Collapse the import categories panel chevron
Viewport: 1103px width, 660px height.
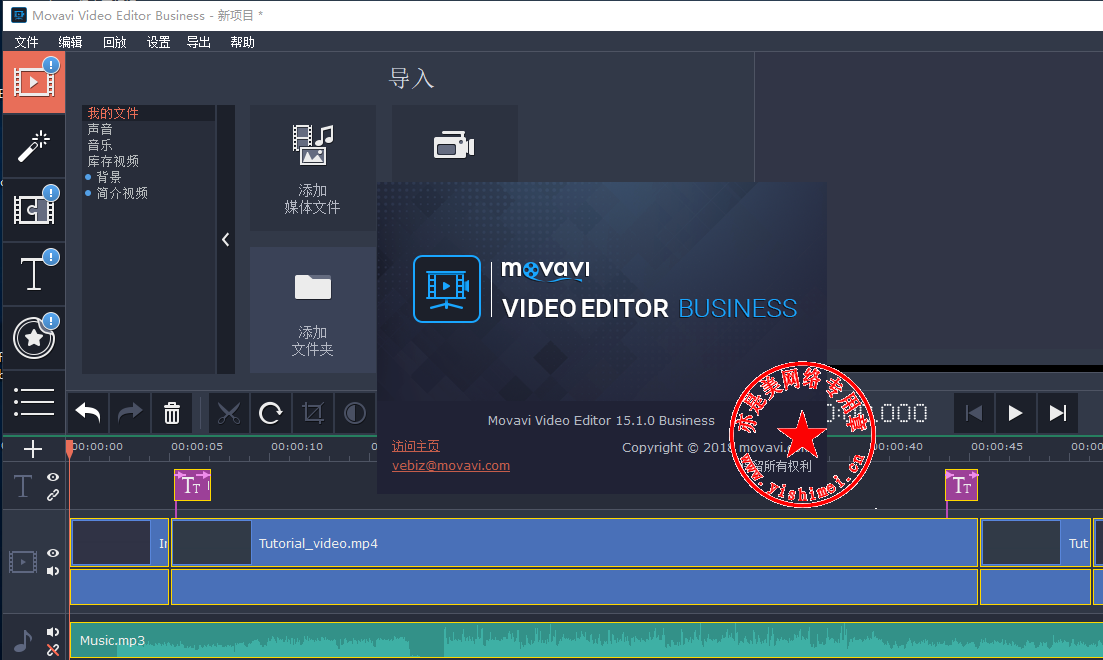tap(226, 240)
